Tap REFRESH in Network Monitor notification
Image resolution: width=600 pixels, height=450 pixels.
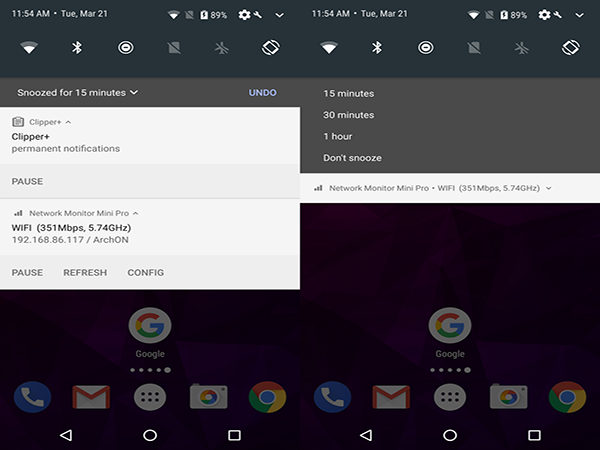coord(85,272)
